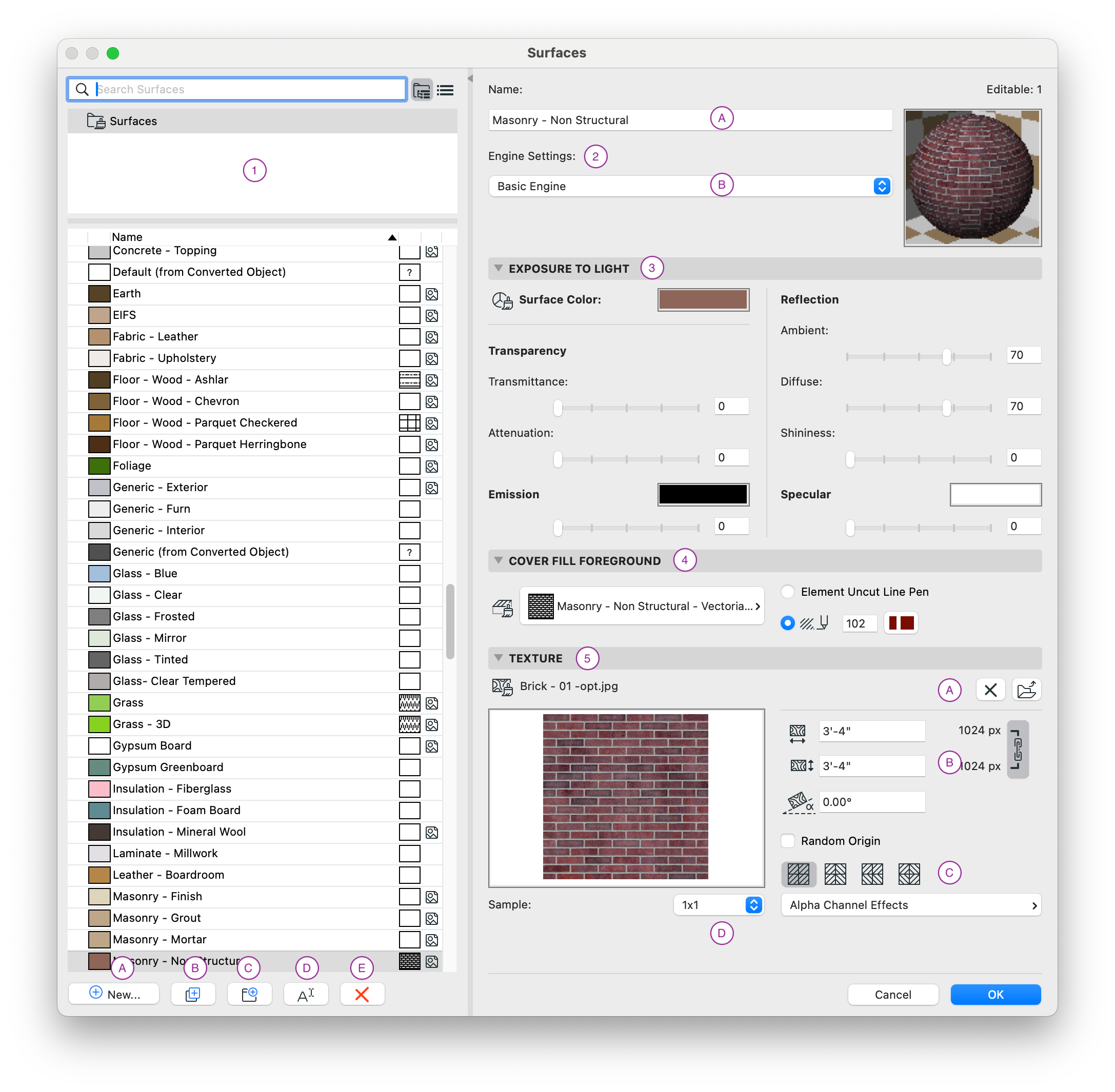Click the red delete surface icon
Viewport: 1115px width, 1092px height.
pos(362,994)
